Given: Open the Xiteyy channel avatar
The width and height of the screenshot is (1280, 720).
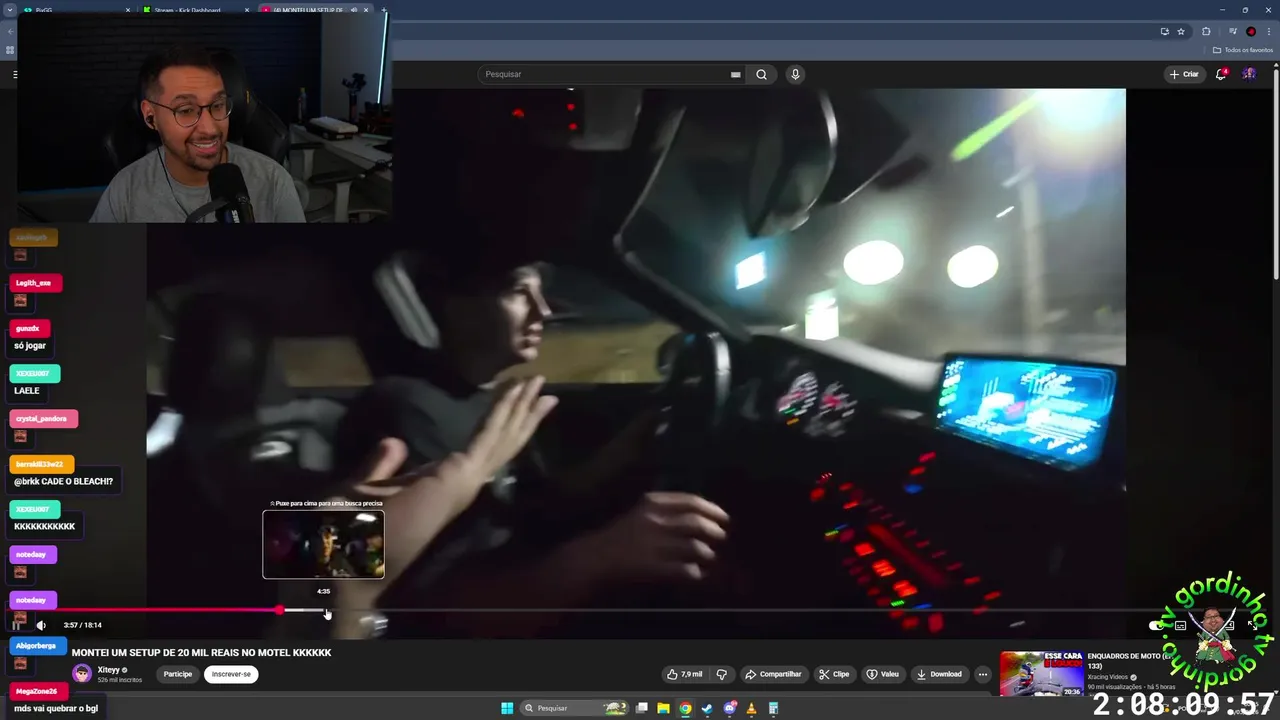Looking at the screenshot, I should (82, 674).
